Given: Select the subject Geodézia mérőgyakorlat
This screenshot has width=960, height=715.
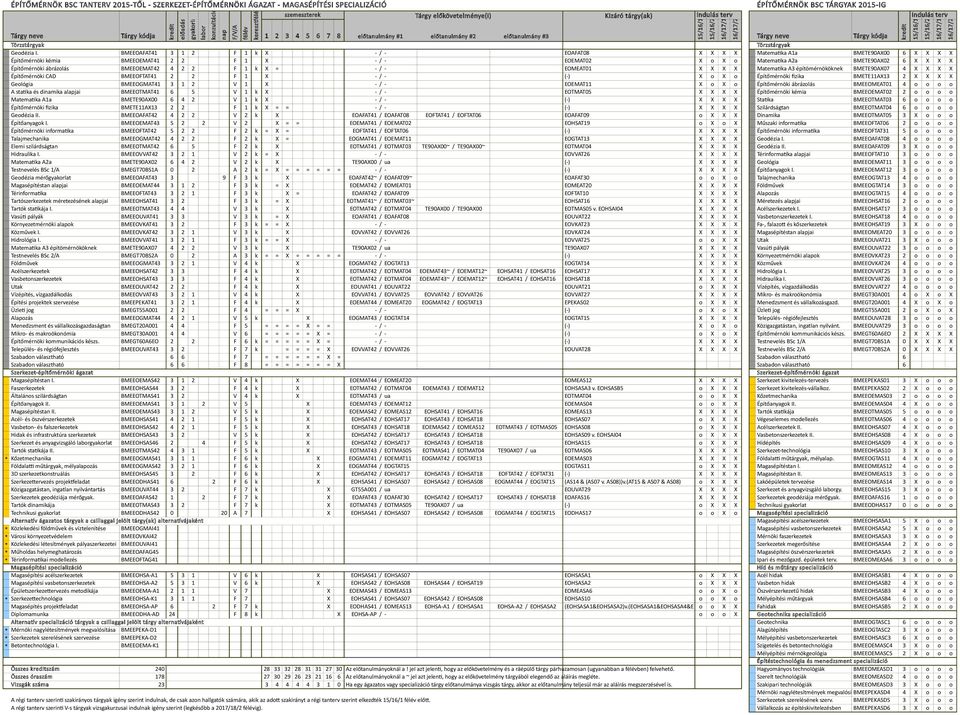Looking at the screenshot, I should tap(40, 178).
